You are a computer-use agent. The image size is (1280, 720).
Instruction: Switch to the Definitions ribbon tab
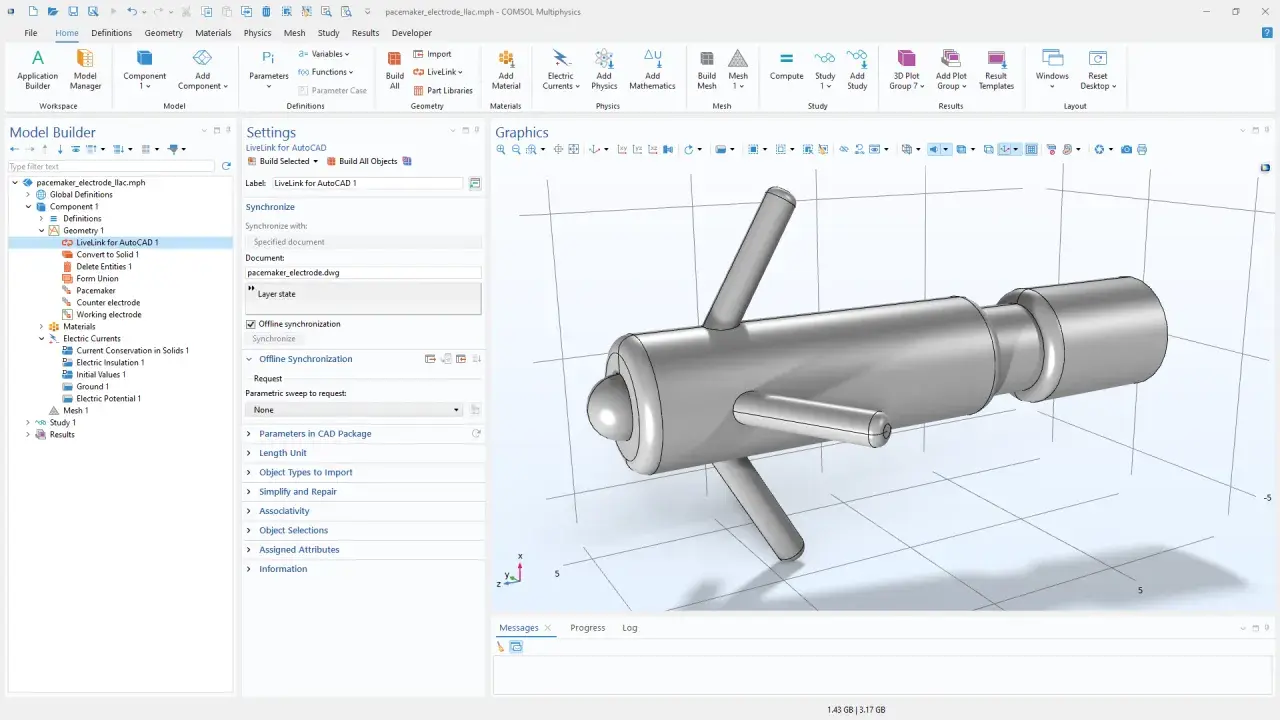pyautogui.click(x=111, y=33)
